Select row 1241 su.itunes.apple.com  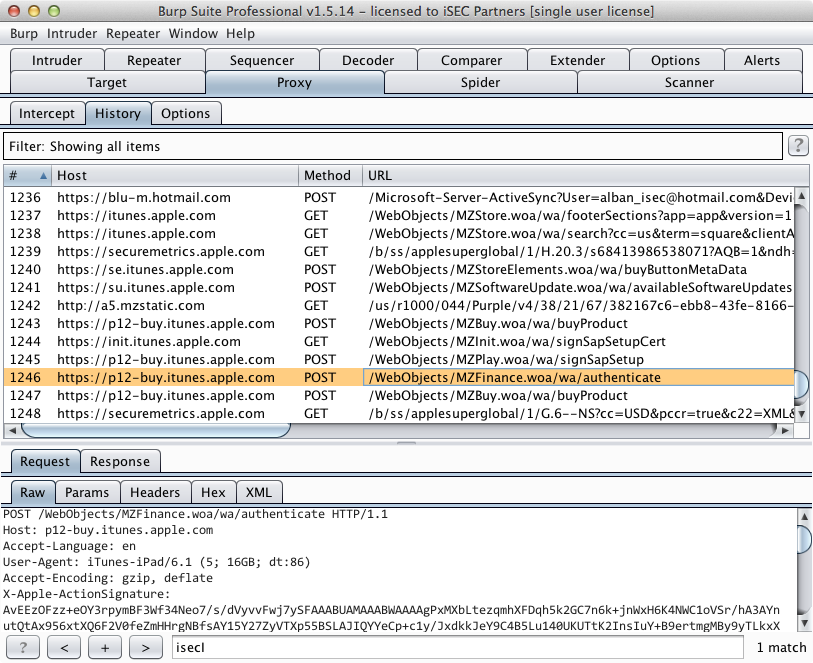pyautogui.click(x=399, y=288)
